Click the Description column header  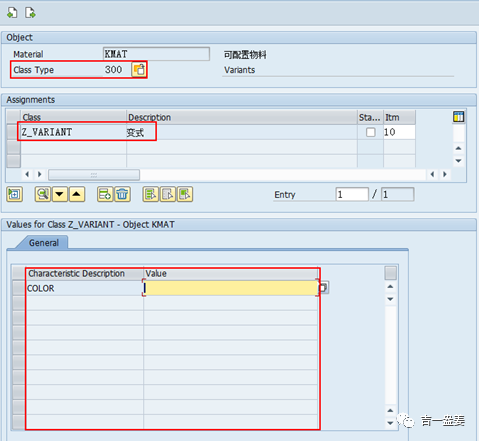click(x=242, y=117)
